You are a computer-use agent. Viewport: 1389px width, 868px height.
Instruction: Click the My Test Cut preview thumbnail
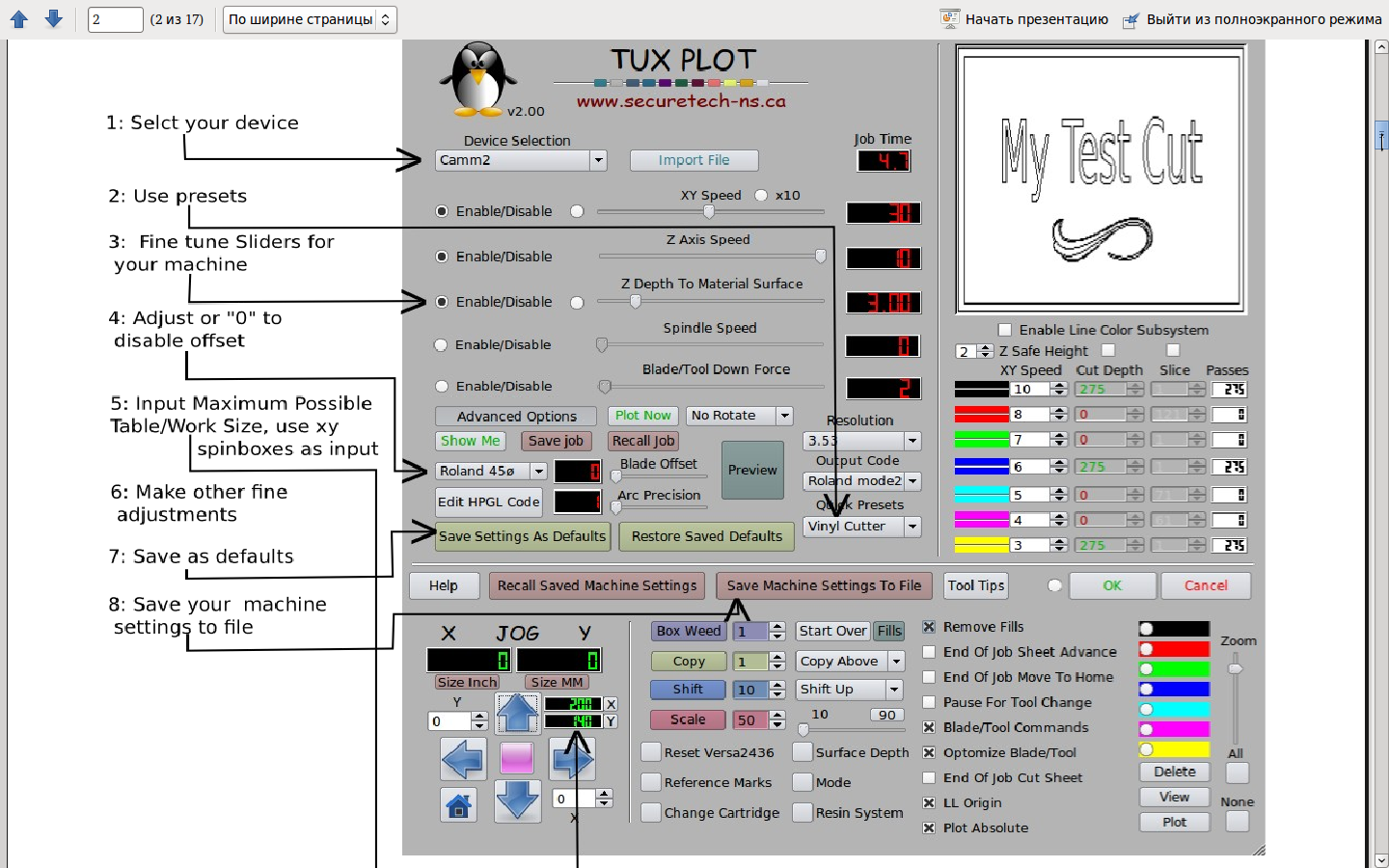pos(1102,179)
